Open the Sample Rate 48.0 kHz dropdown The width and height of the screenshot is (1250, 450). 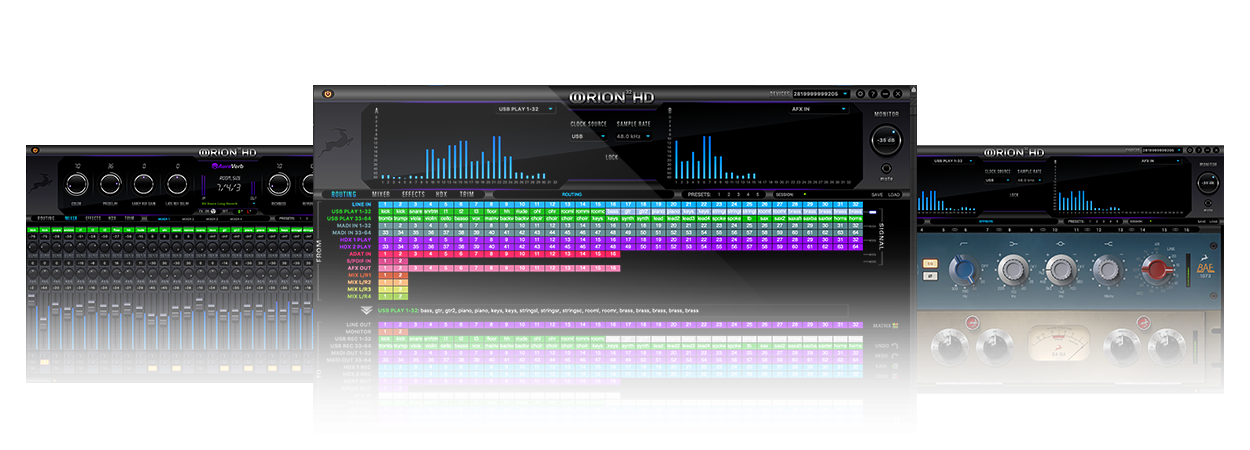(x=633, y=136)
